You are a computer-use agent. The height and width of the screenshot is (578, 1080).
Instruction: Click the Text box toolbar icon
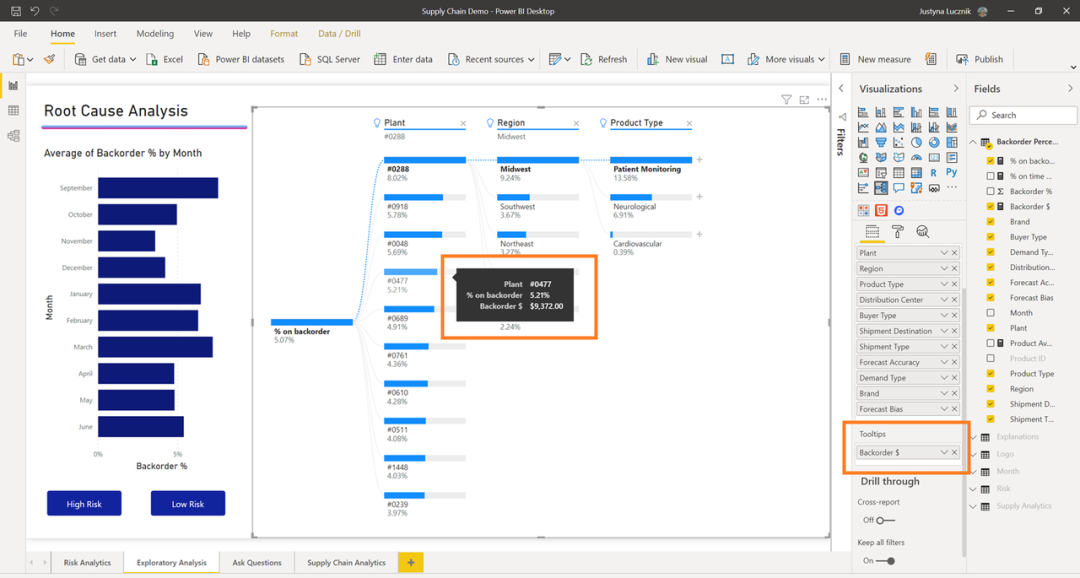click(x=727, y=59)
